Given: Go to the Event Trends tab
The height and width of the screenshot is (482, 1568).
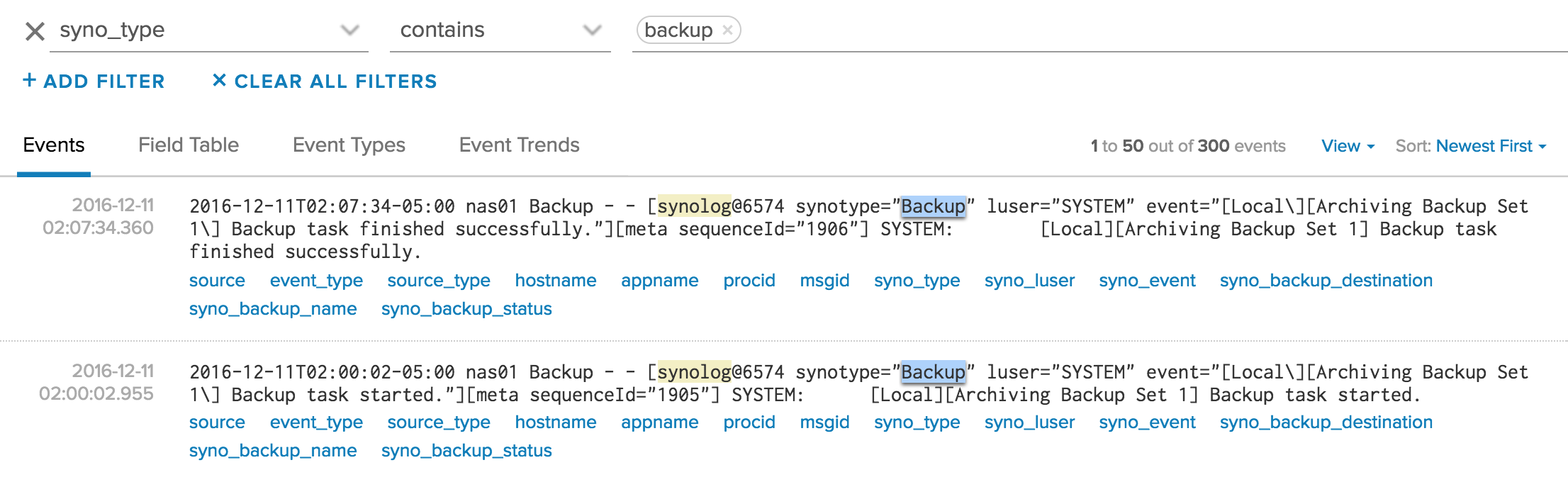Looking at the screenshot, I should [x=519, y=145].
